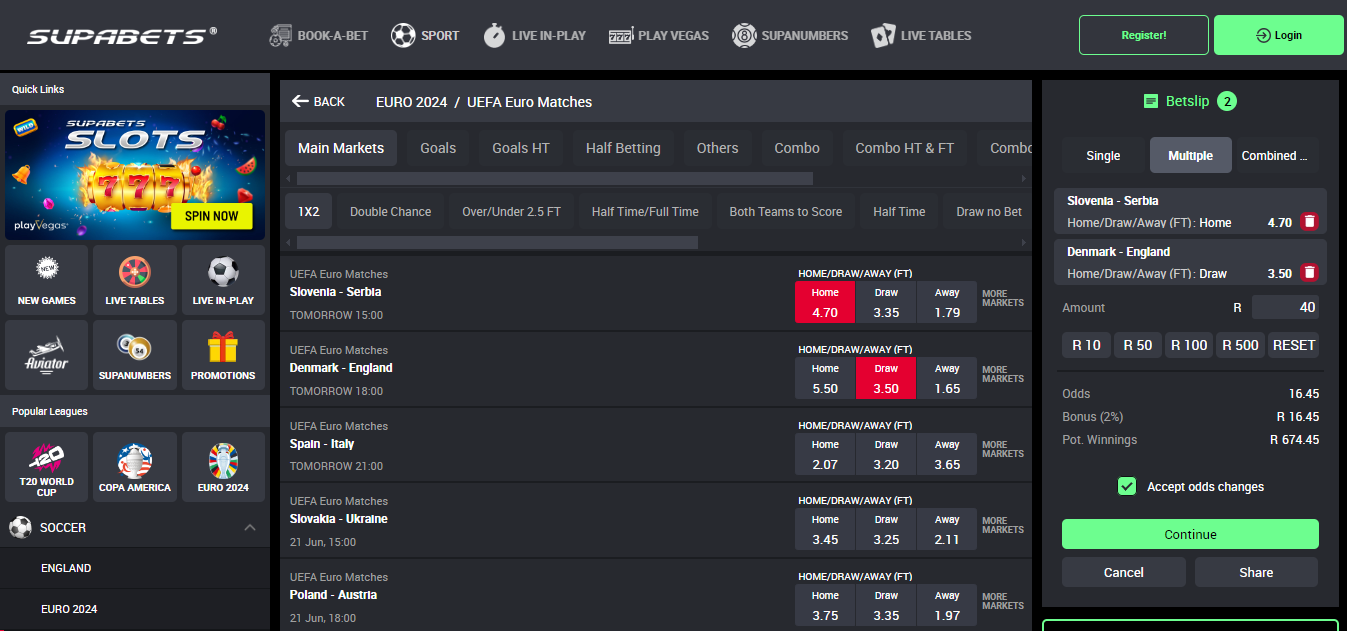Switch to the Goals tab
1347x631 pixels.
[437, 147]
